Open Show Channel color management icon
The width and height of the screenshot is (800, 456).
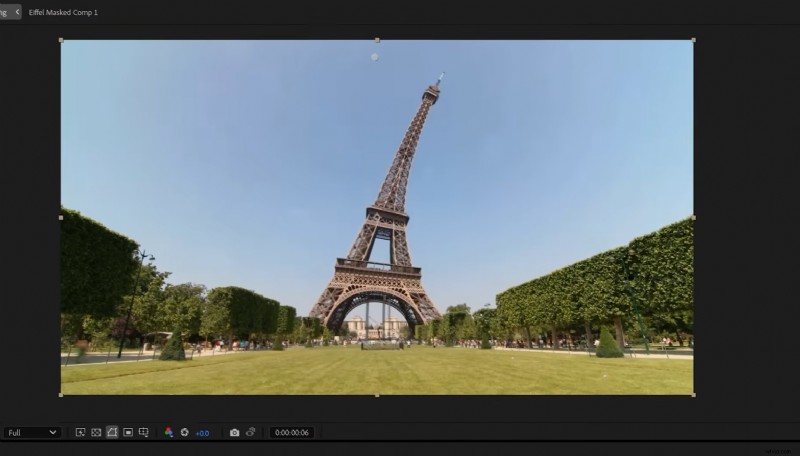click(x=169, y=433)
